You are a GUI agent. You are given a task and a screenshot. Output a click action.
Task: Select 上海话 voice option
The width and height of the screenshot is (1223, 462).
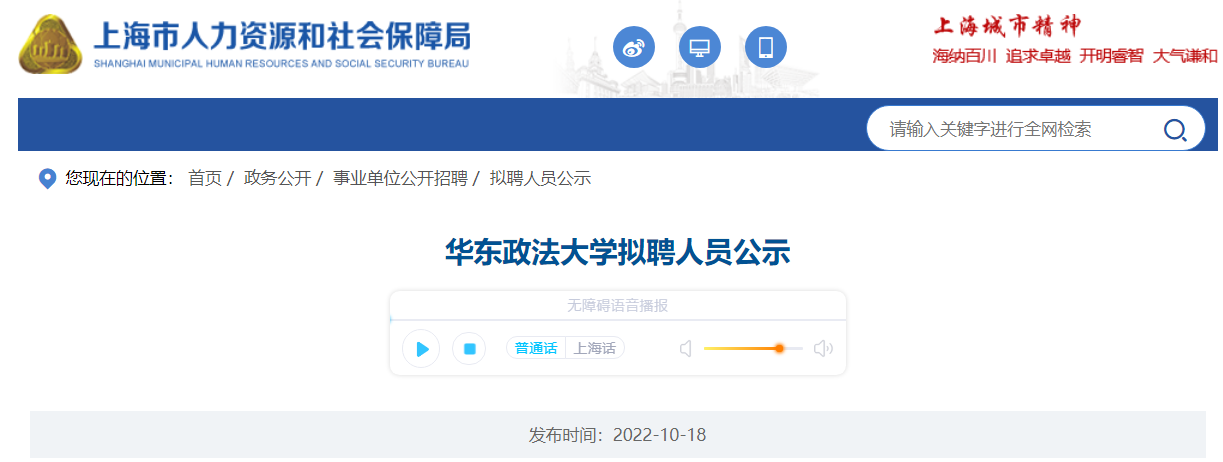click(x=595, y=348)
